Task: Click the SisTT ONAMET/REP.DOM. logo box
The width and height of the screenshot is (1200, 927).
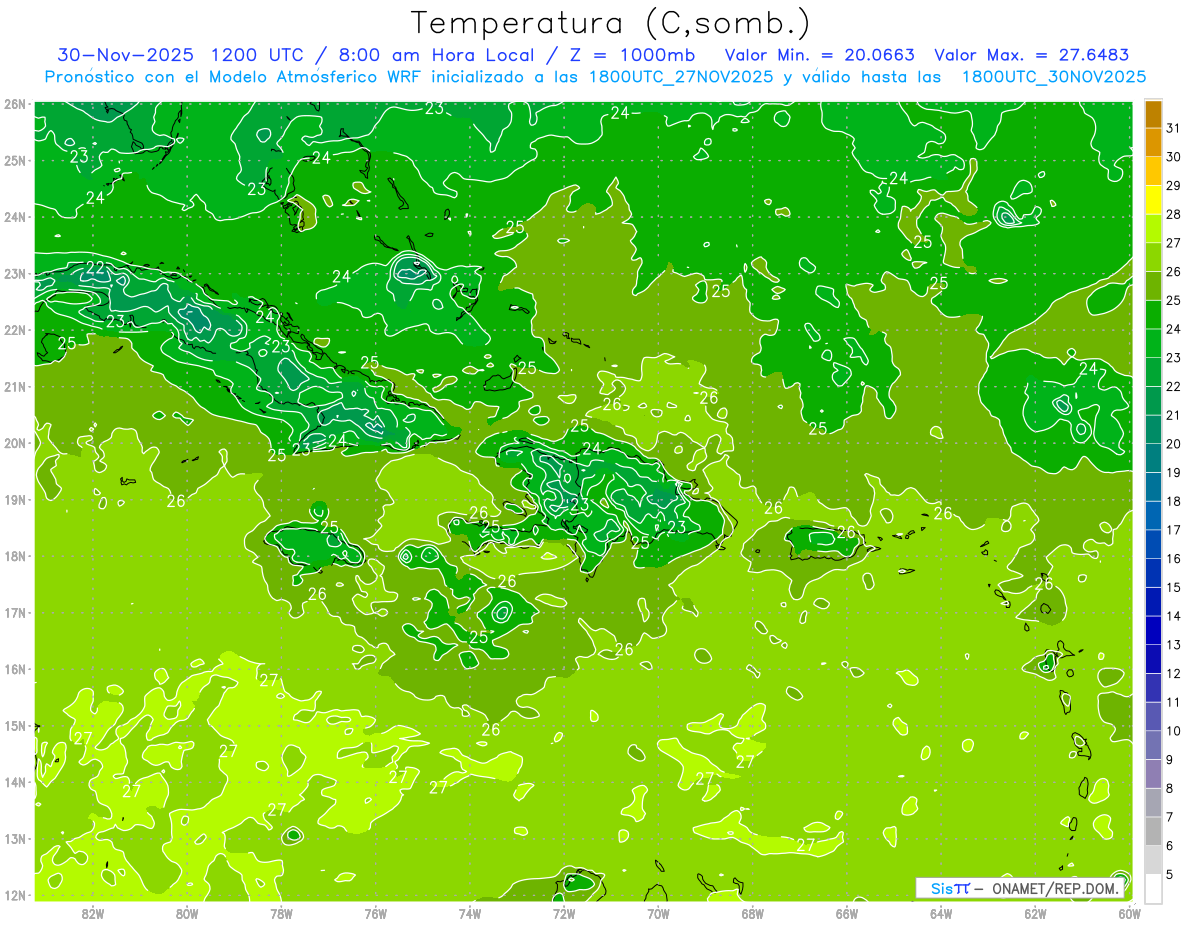Action: 1020,887
